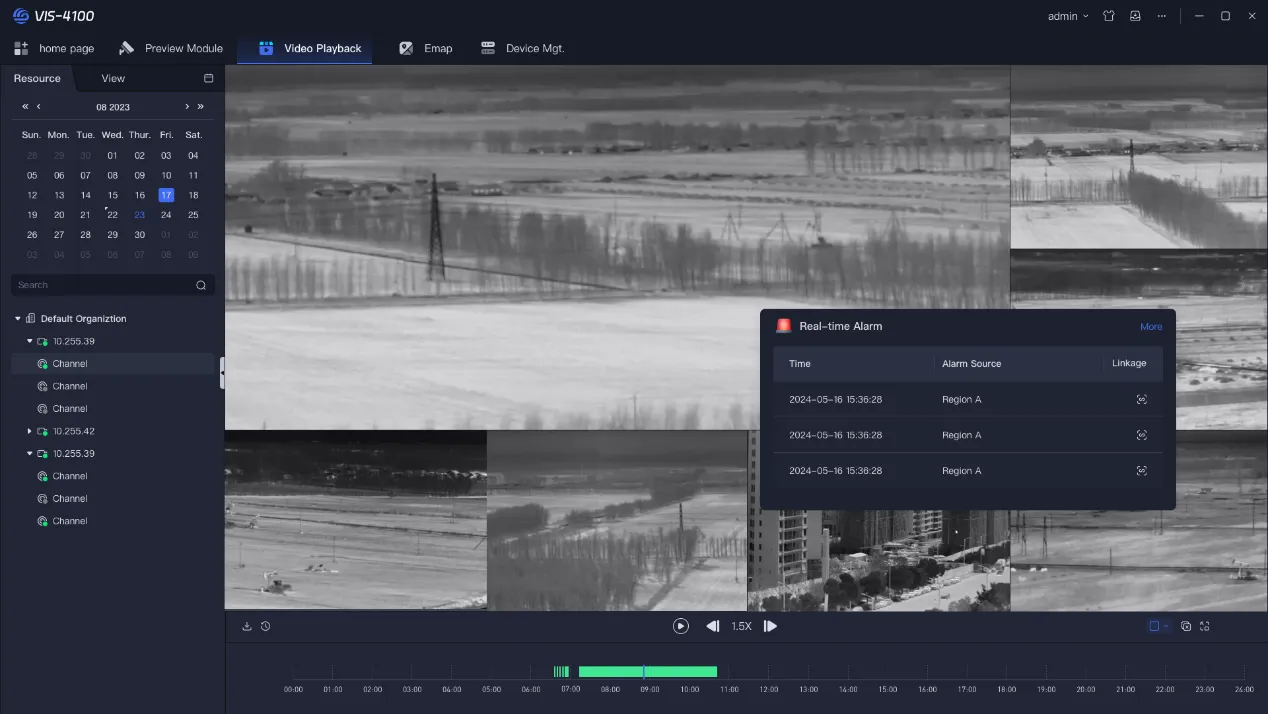This screenshot has height=714, width=1268.
Task: Toggle the screen layout panel icon
Action: (1155, 625)
